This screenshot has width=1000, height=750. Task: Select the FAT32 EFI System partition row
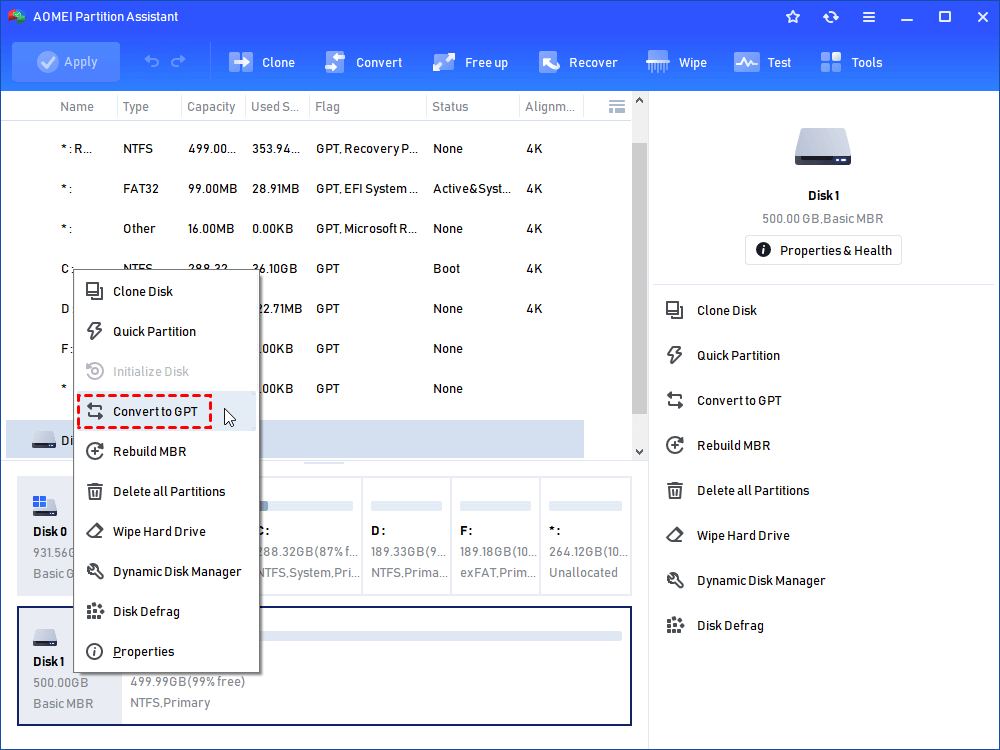coord(293,189)
